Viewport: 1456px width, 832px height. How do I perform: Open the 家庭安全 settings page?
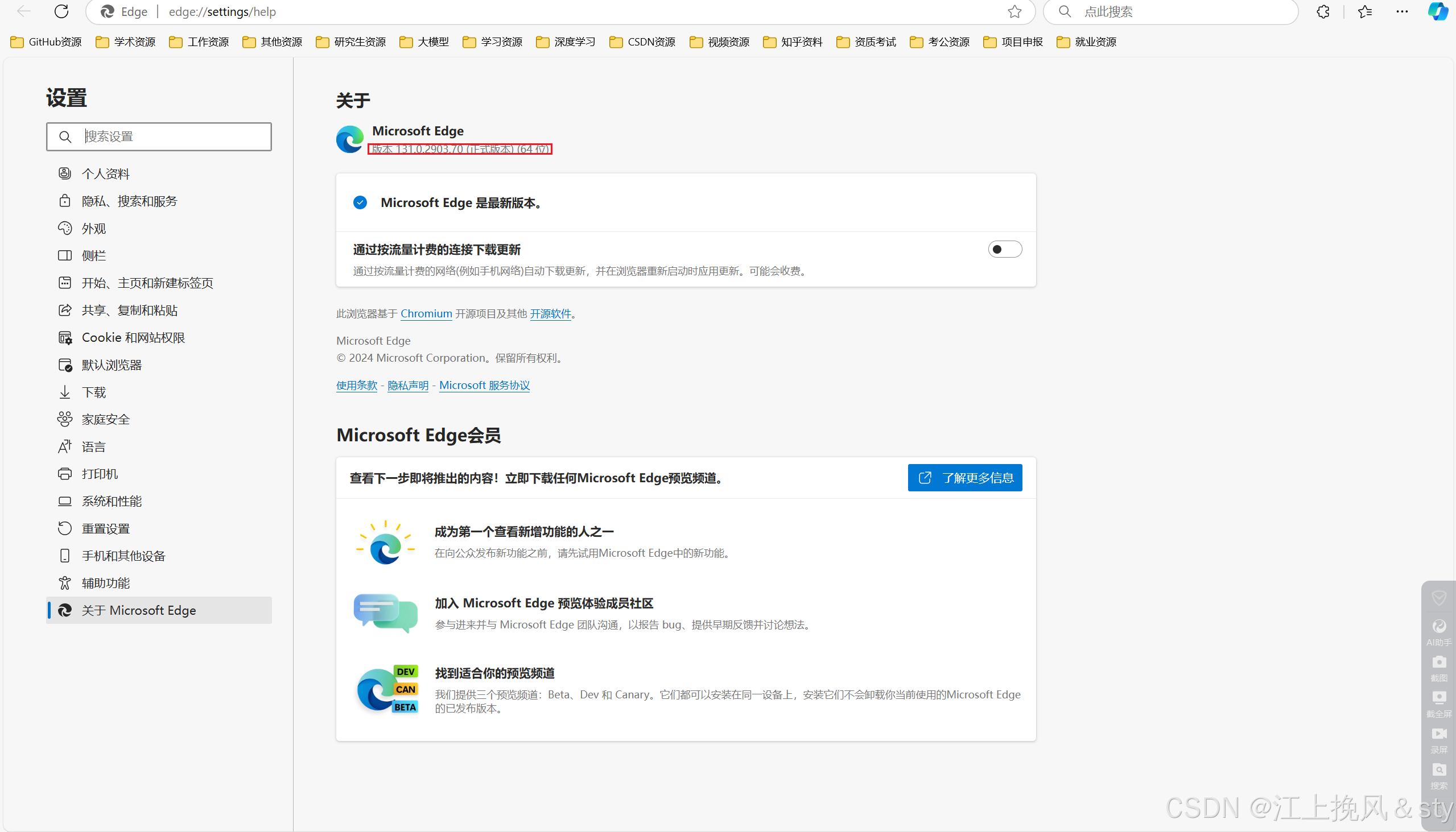[158, 419]
